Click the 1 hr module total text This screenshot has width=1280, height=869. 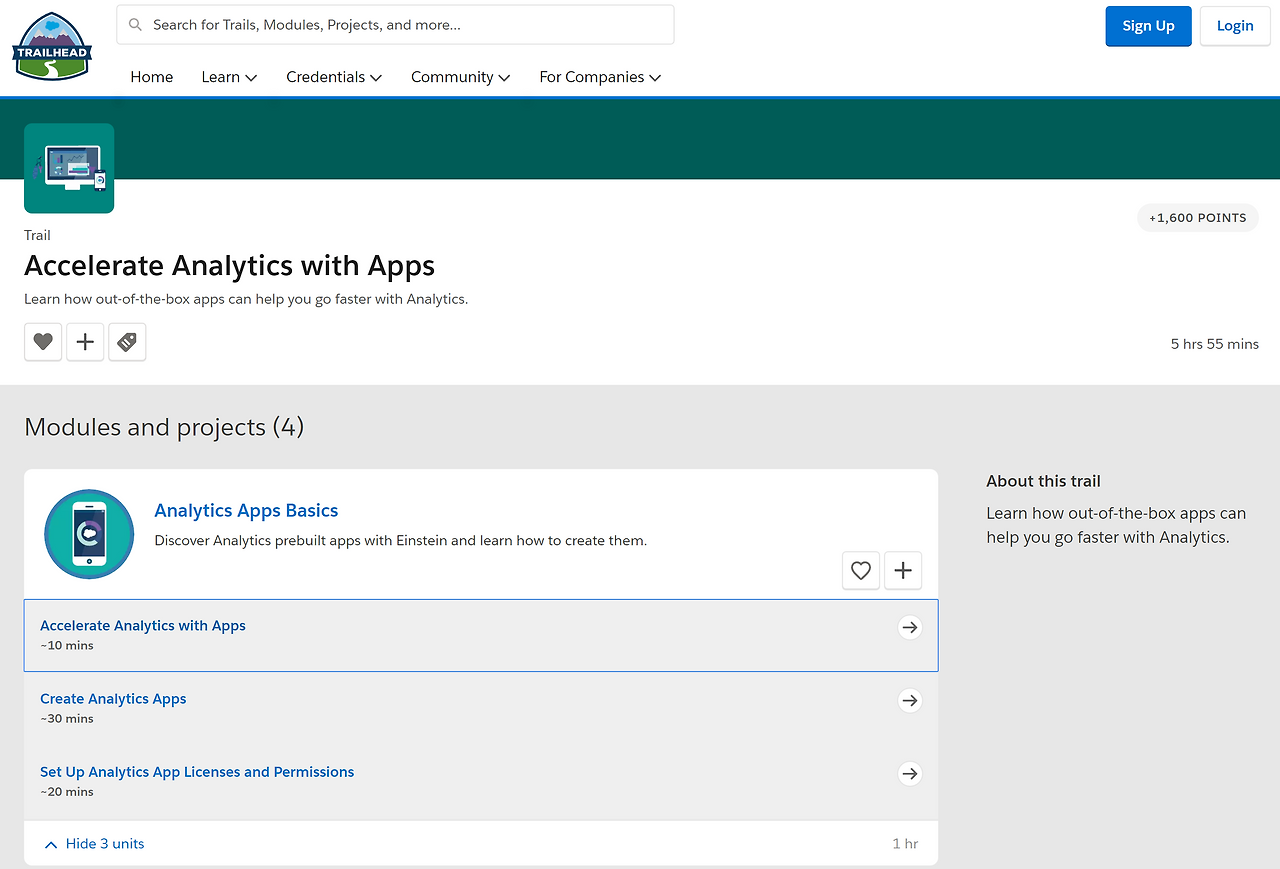point(905,844)
